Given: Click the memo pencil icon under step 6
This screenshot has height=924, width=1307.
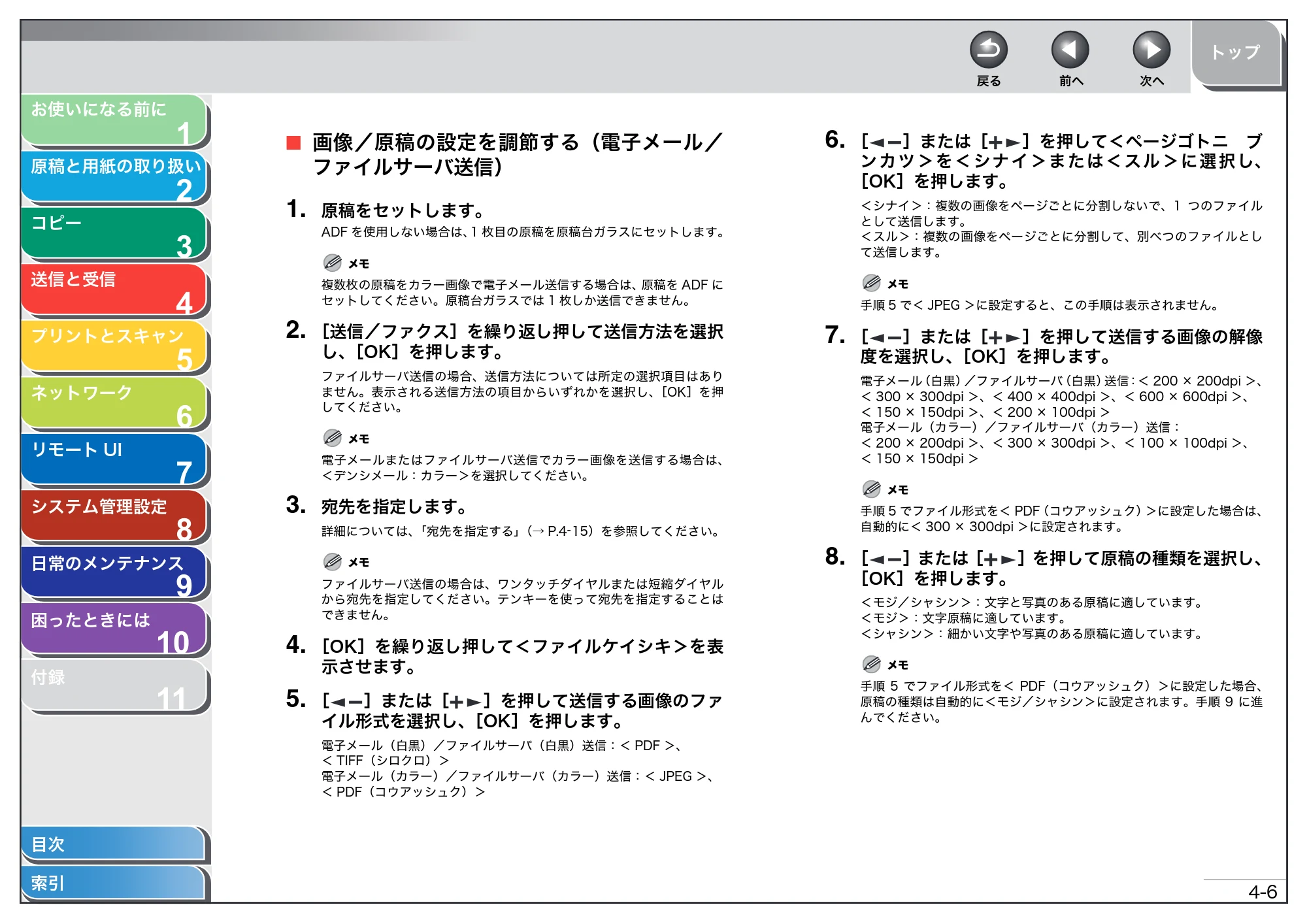Looking at the screenshot, I should click(x=872, y=283).
